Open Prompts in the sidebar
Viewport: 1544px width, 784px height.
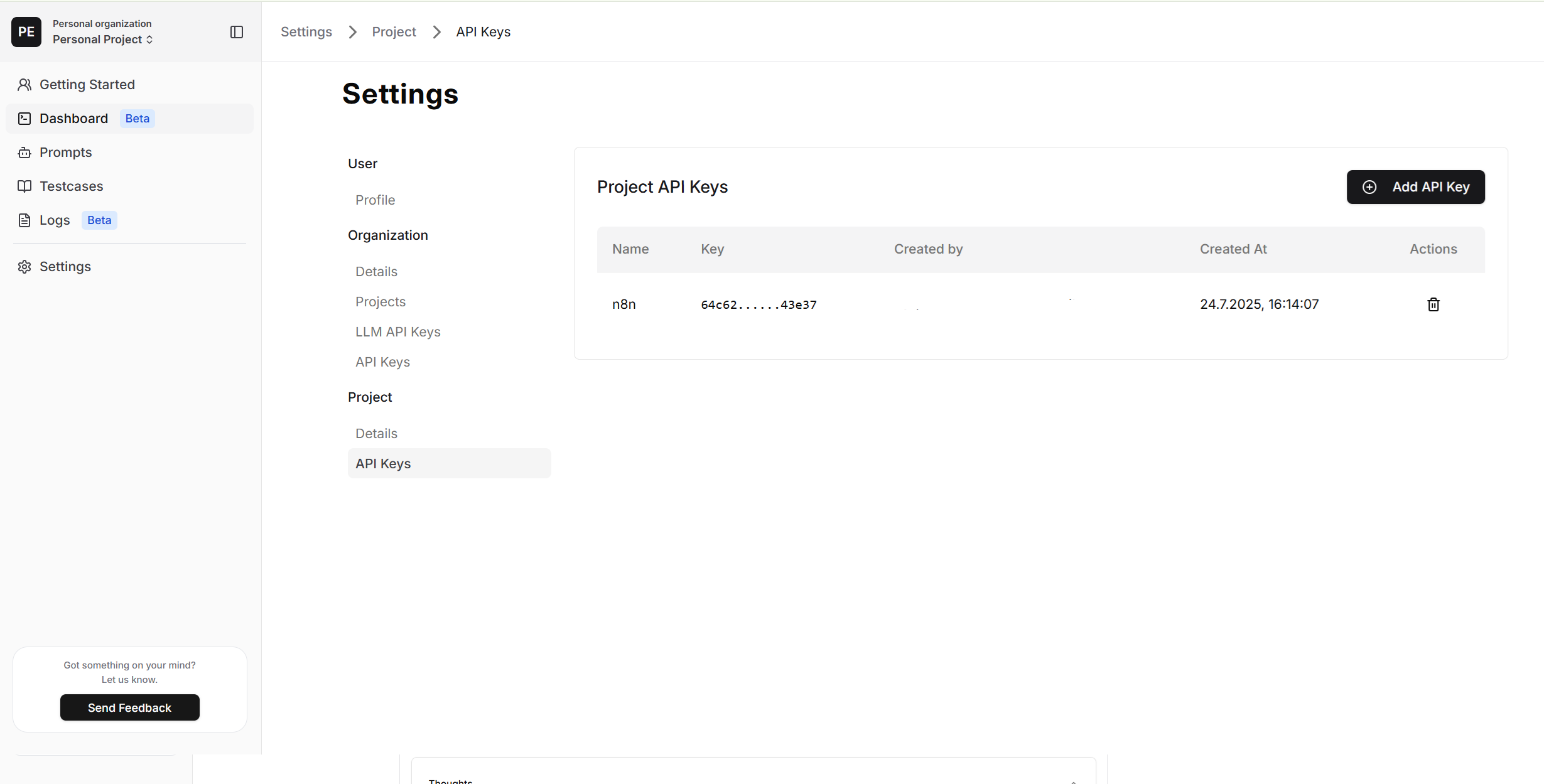tap(130, 153)
